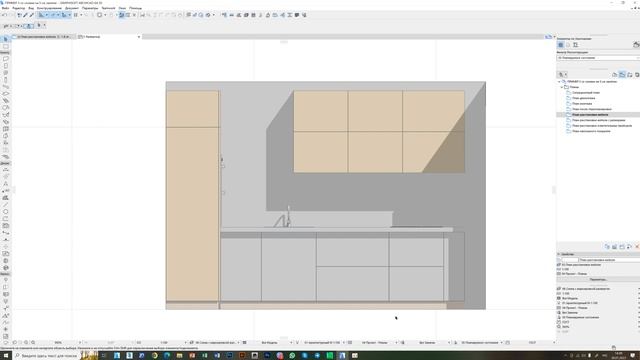Select the Arrow tool in the toolbox
The width and height of the screenshot is (640, 360).
pyautogui.click(x=5, y=39)
